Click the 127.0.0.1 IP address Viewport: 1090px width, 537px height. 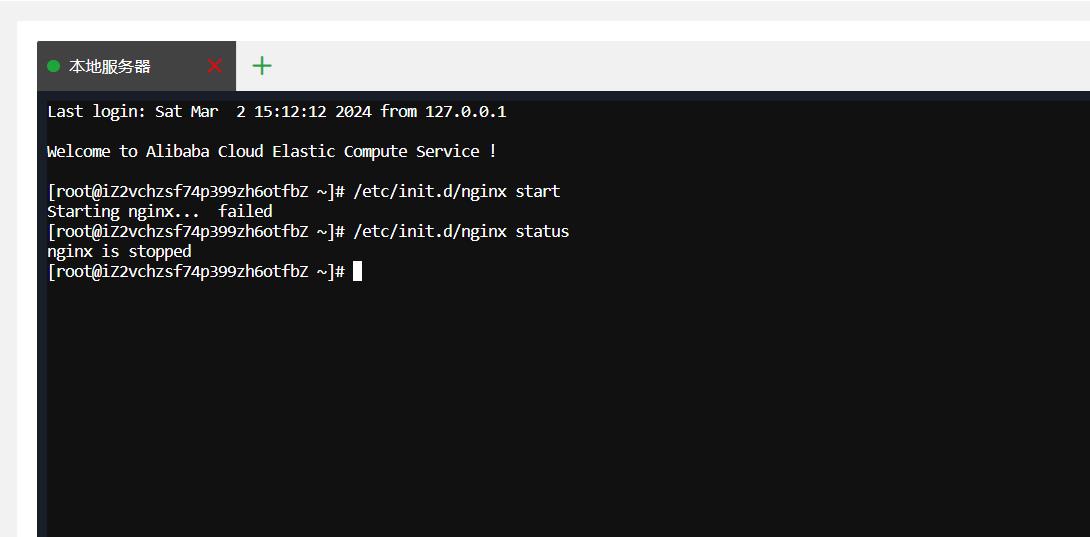click(466, 111)
